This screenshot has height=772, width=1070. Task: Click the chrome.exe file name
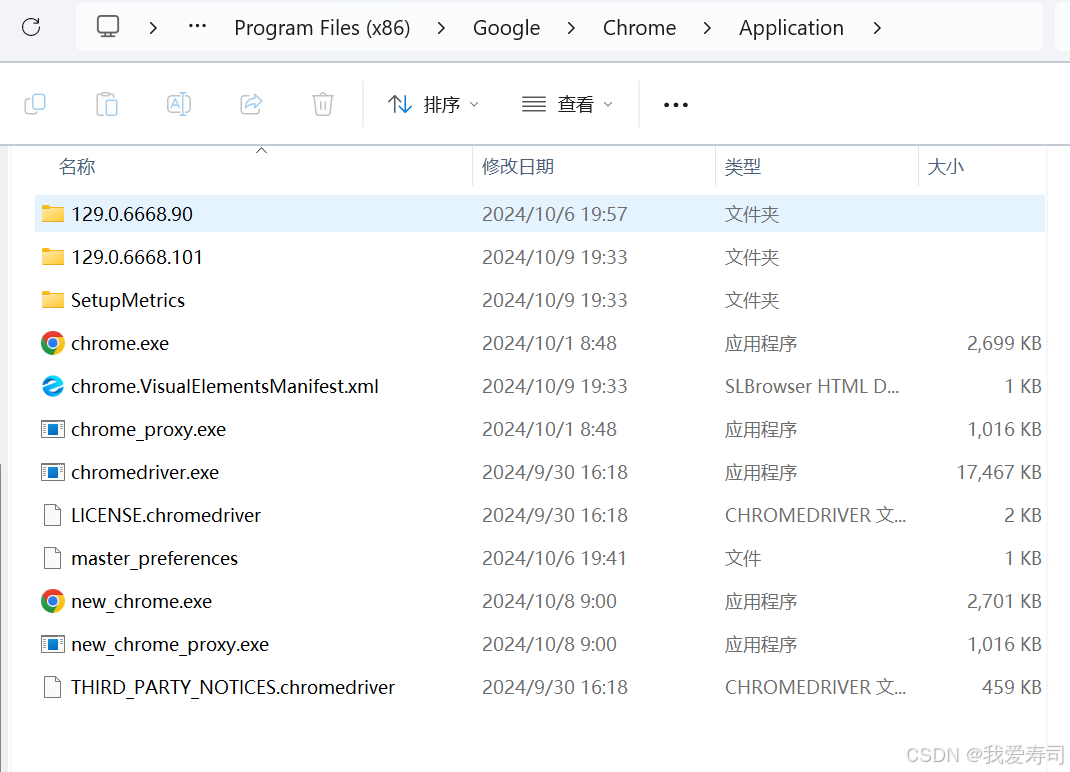[x=120, y=343]
